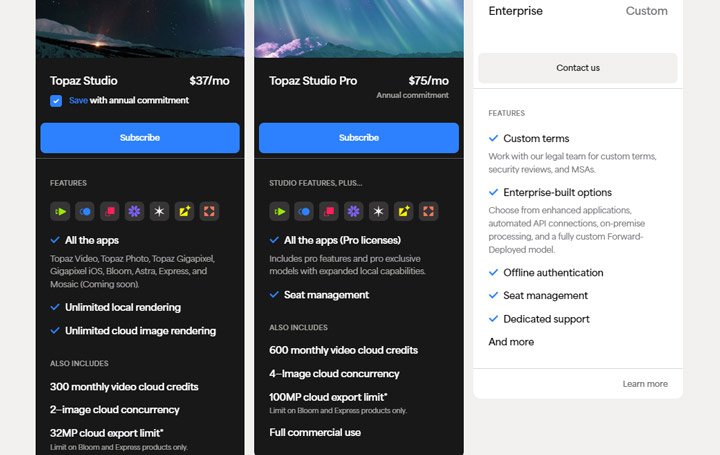
Task: Click the yellow sparkle app icon in the Topaz Studio card
Action: (184, 212)
